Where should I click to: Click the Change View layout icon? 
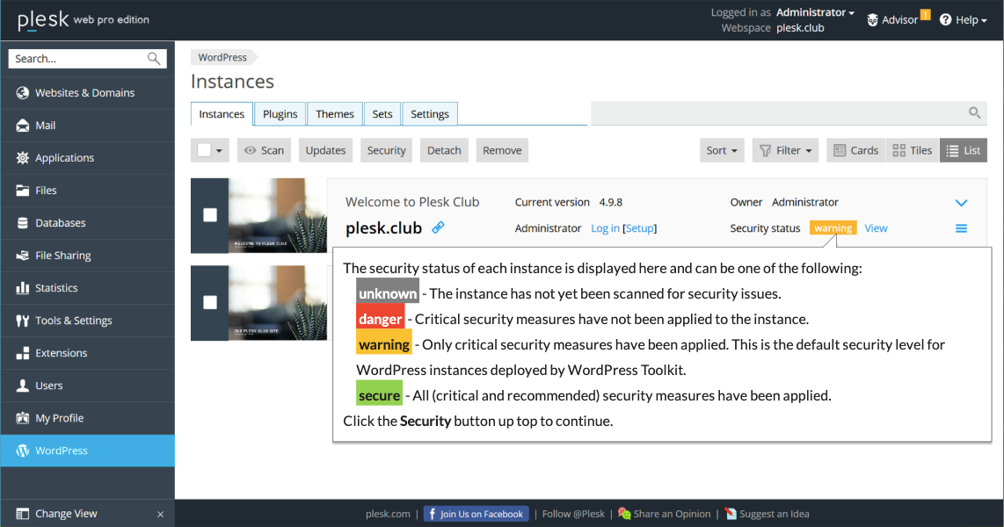coord(22,514)
